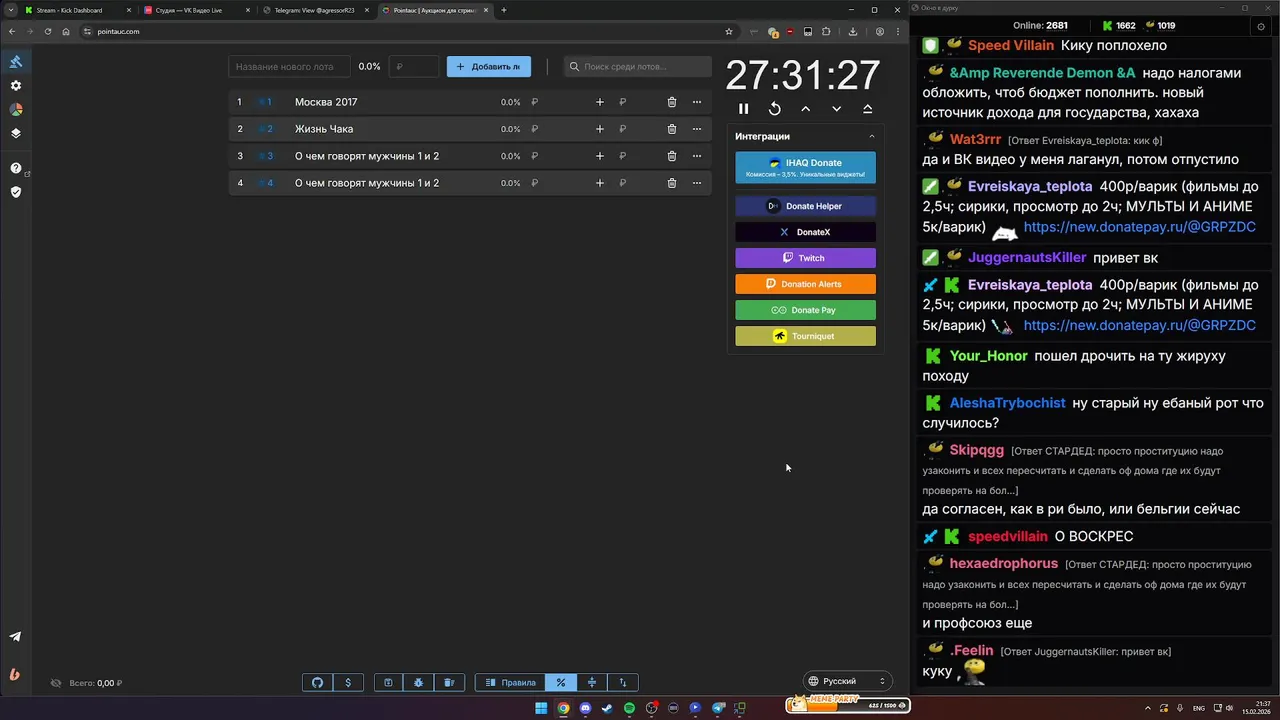1280x720 pixels.
Task: Toggle the split lots mode button
Action: pyautogui.click(x=592, y=682)
